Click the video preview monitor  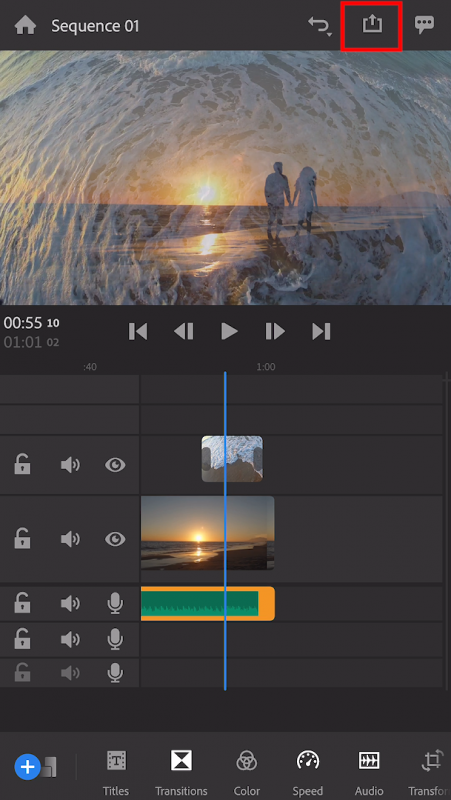(x=226, y=177)
